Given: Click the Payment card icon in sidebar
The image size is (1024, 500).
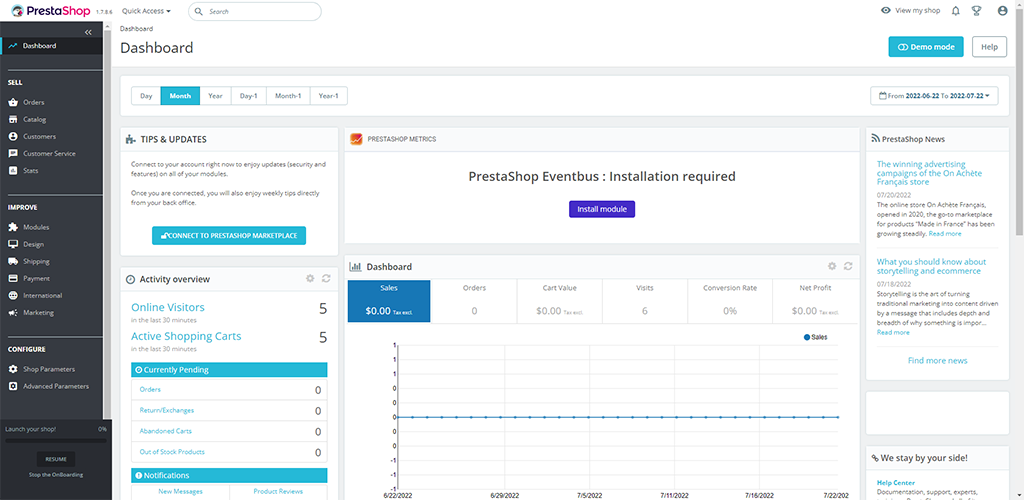Looking at the screenshot, I should pyautogui.click(x=12, y=278).
